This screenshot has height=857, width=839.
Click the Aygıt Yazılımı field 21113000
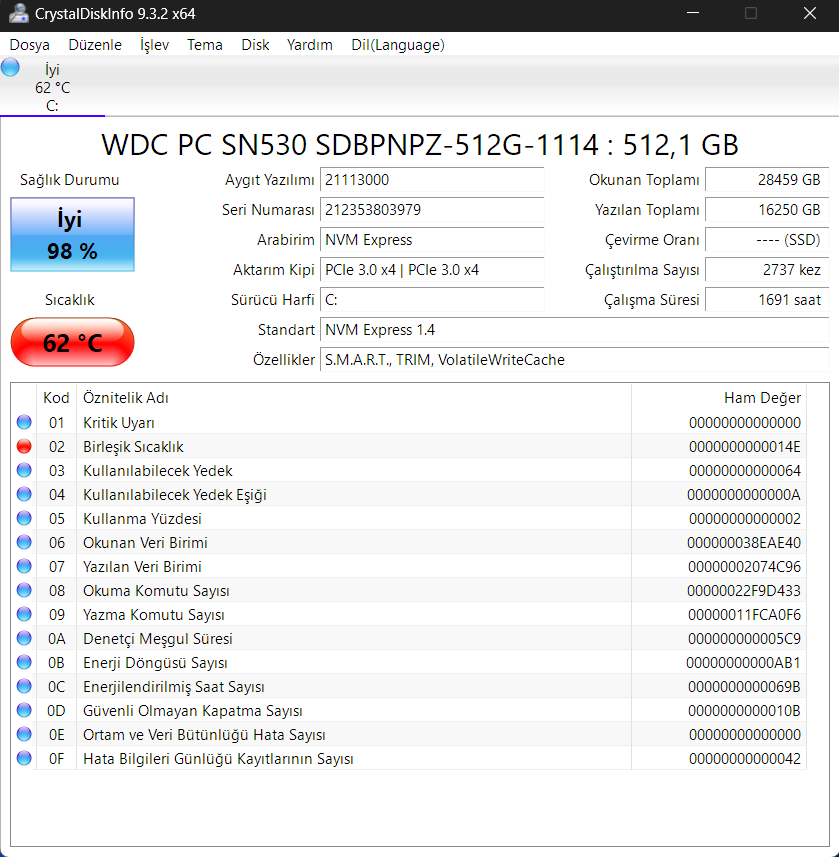click(432, 180)
